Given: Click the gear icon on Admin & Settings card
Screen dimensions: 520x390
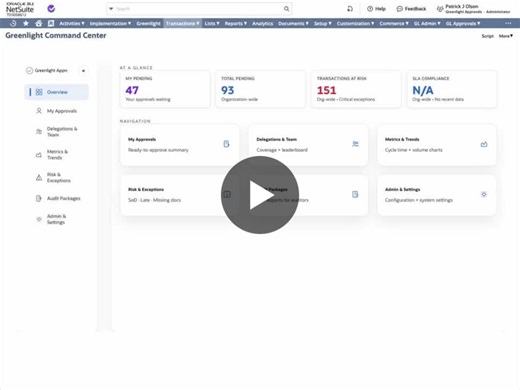Looking at the screenshot, I should (x=484, y=194).
